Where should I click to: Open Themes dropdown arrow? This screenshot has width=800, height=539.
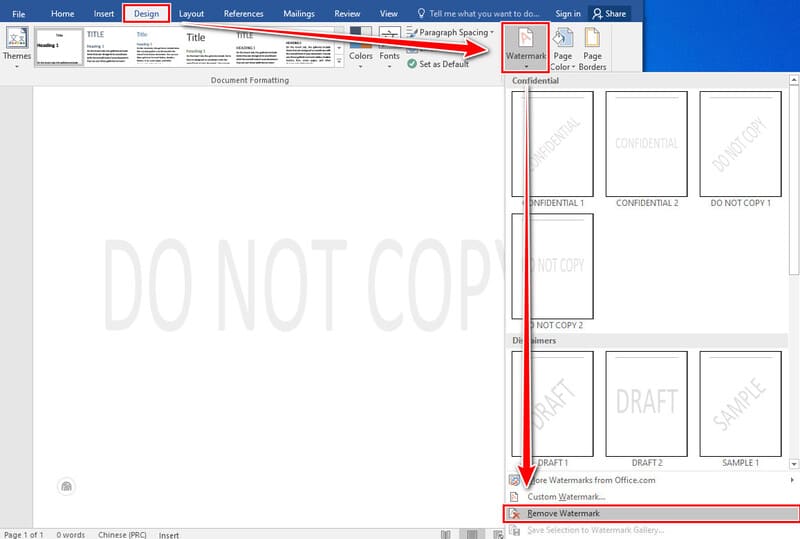[17, 66]
